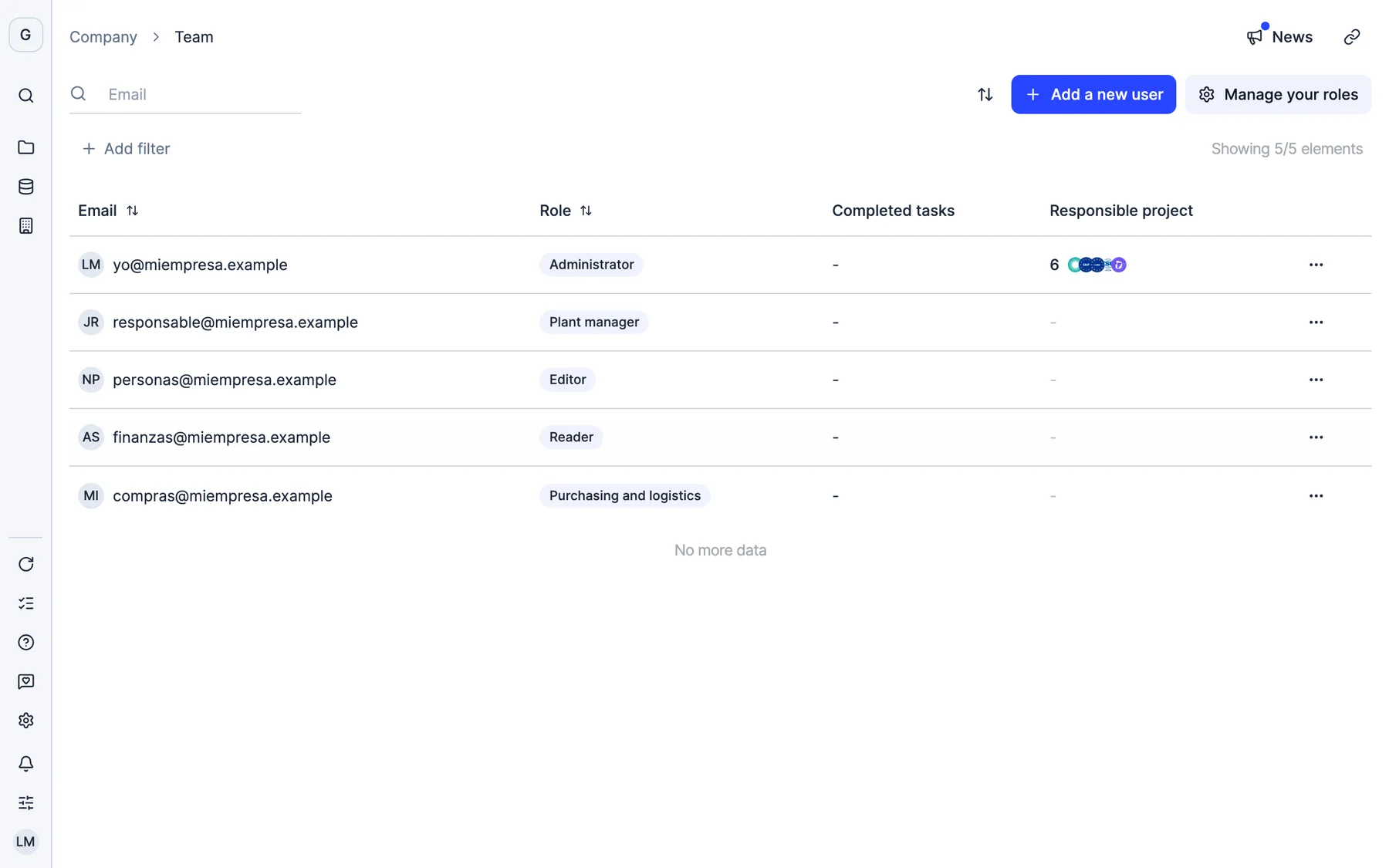Select the yo@miempresa.example email
This screenshot has width=1389, height=868.
click(x=200, y=265)
